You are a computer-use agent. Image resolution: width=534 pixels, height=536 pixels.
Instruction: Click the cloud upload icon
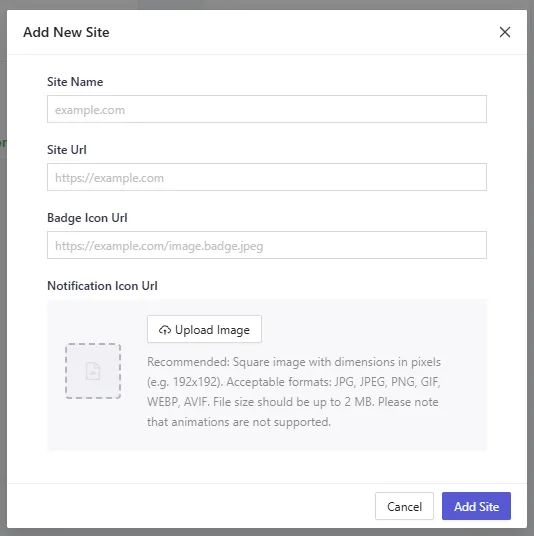pyautogui.click(x=165, y=330)
